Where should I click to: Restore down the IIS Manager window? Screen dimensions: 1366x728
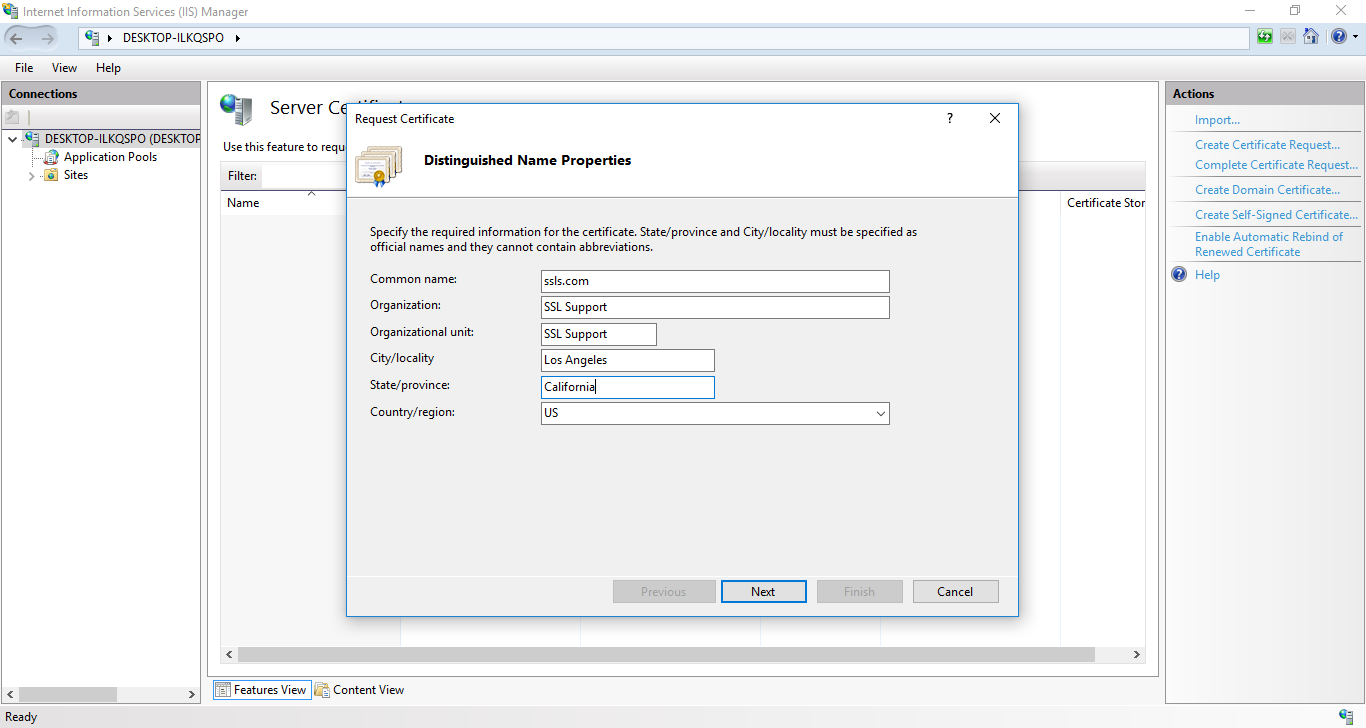tap(1295, 11)
